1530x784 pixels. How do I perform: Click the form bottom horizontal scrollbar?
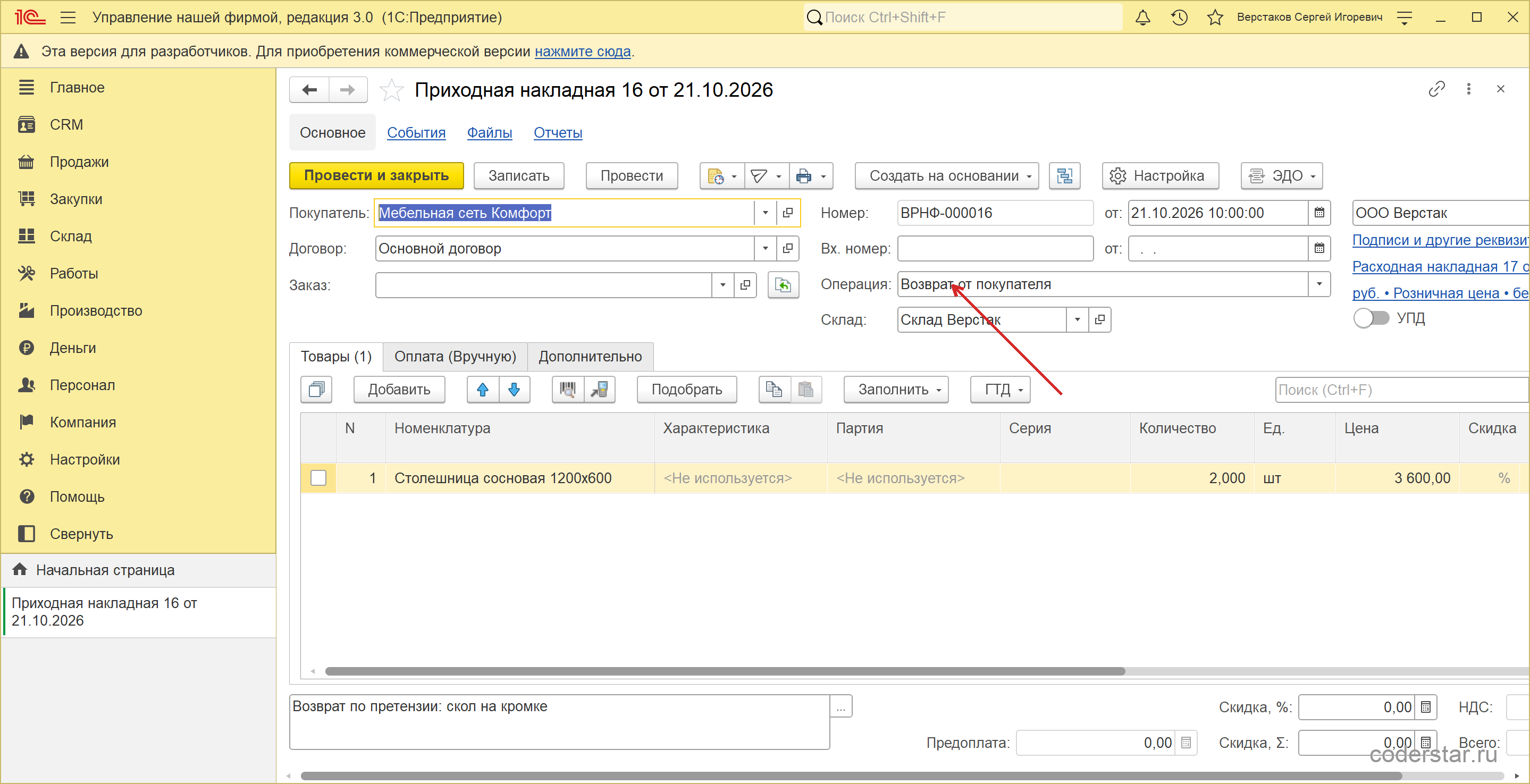point(851,775)
